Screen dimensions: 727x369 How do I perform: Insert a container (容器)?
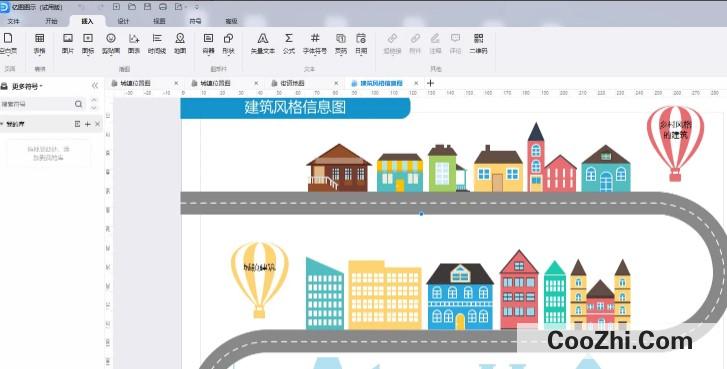209,43
